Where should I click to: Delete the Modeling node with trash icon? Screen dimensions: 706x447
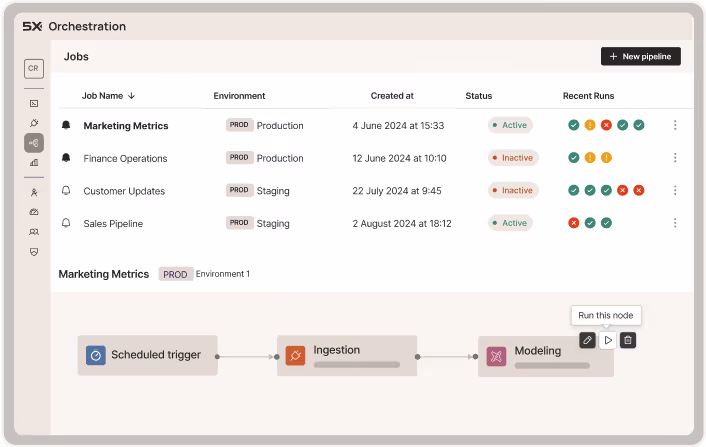tap(628, 340)
